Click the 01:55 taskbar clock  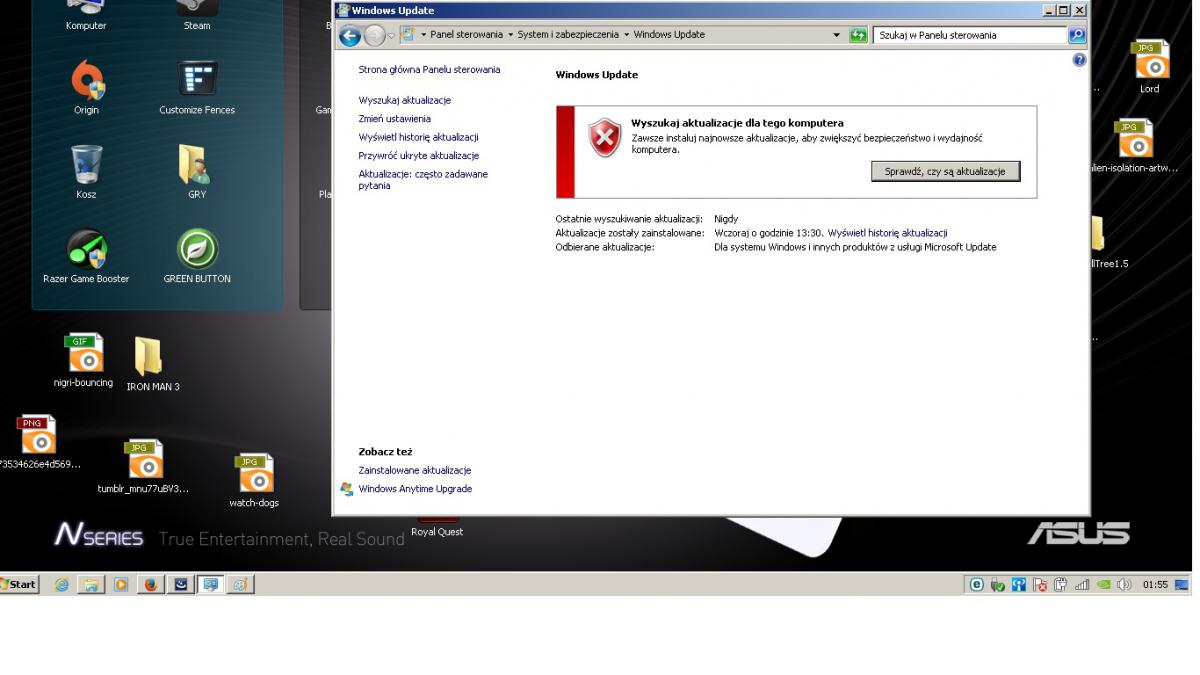(x=1155, y=585)
